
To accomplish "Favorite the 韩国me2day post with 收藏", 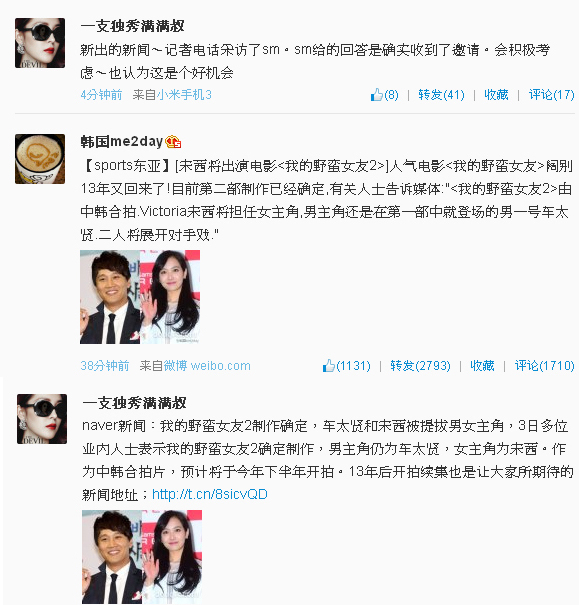I will 482,365.
